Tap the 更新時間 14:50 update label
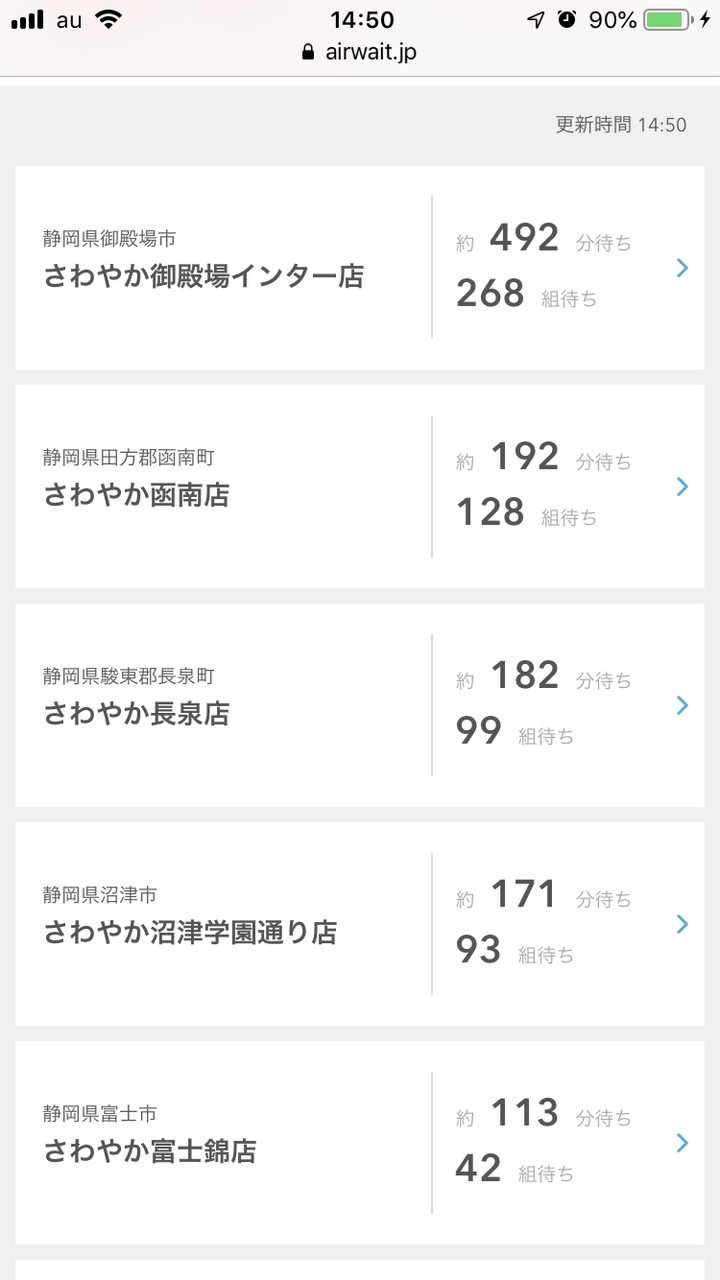Viewport: 720px width, 1280px height. point(621,125)
